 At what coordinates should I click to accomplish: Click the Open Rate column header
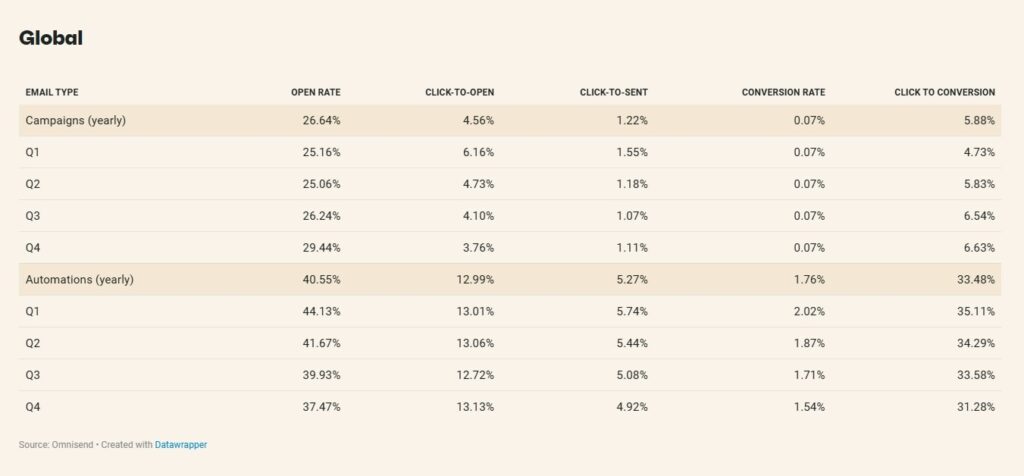315,93
